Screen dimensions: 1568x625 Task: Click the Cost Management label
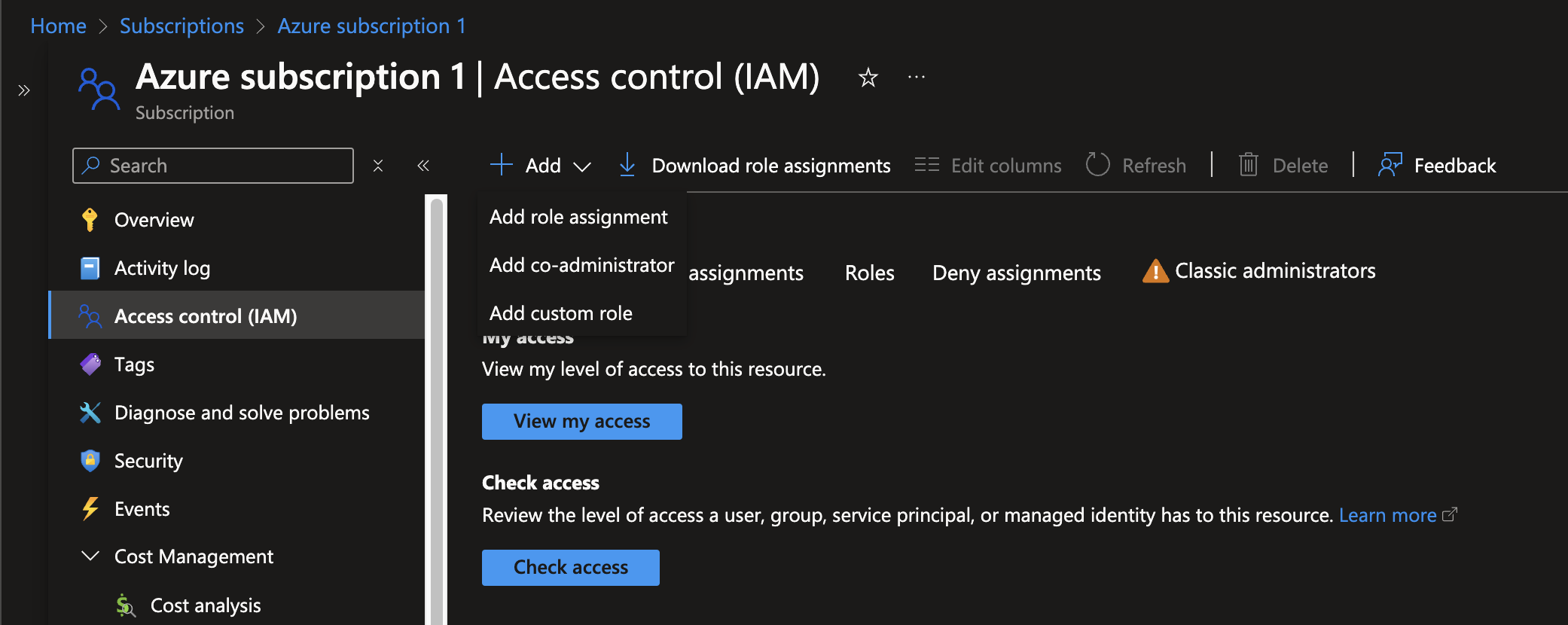coord(194,556)
